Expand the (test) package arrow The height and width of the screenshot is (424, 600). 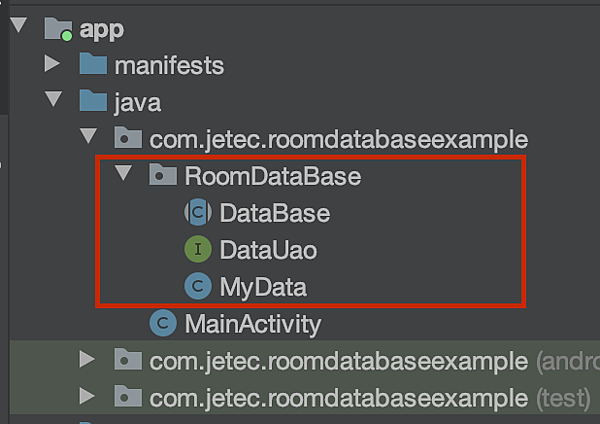(x=87, y=396)
